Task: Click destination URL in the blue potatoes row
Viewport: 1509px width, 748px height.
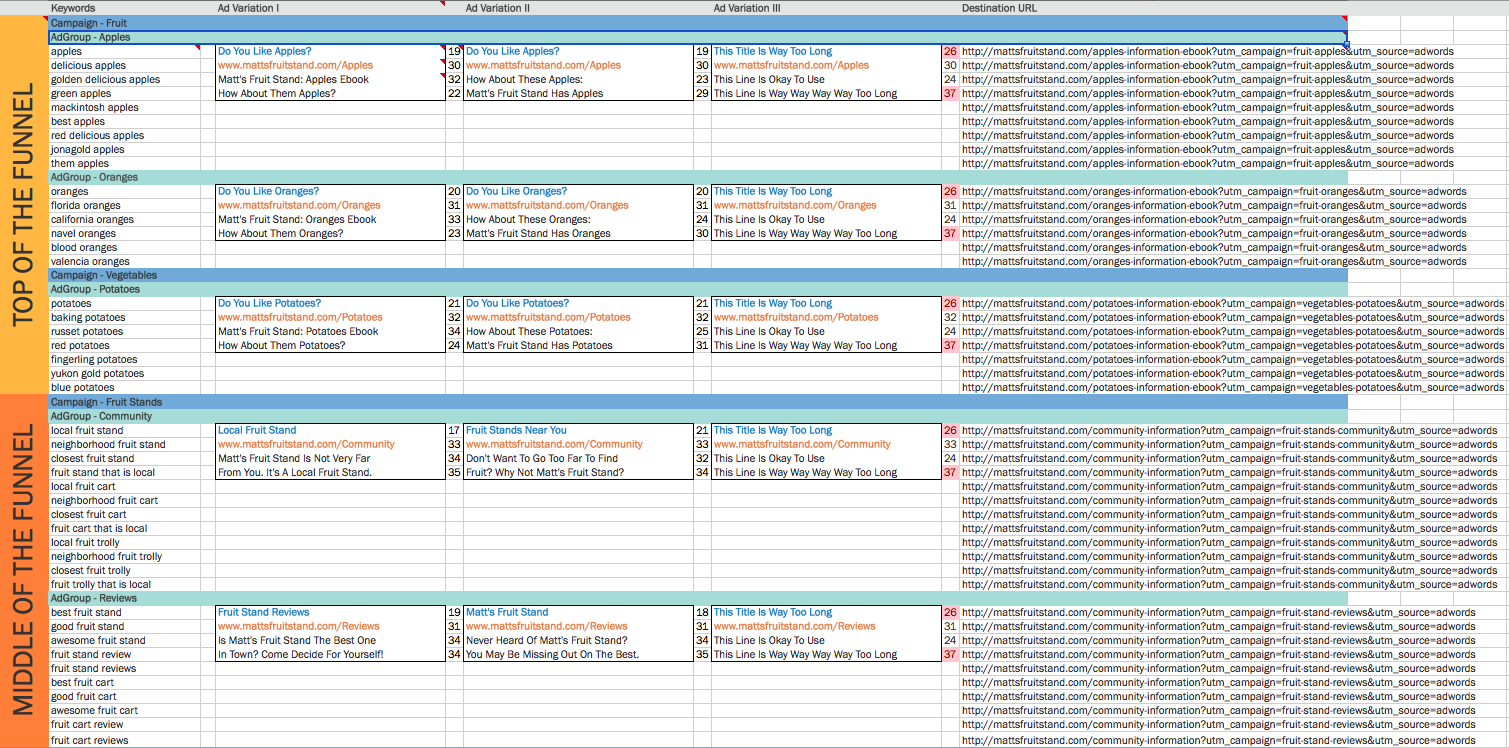Action: click(1233, 387)
